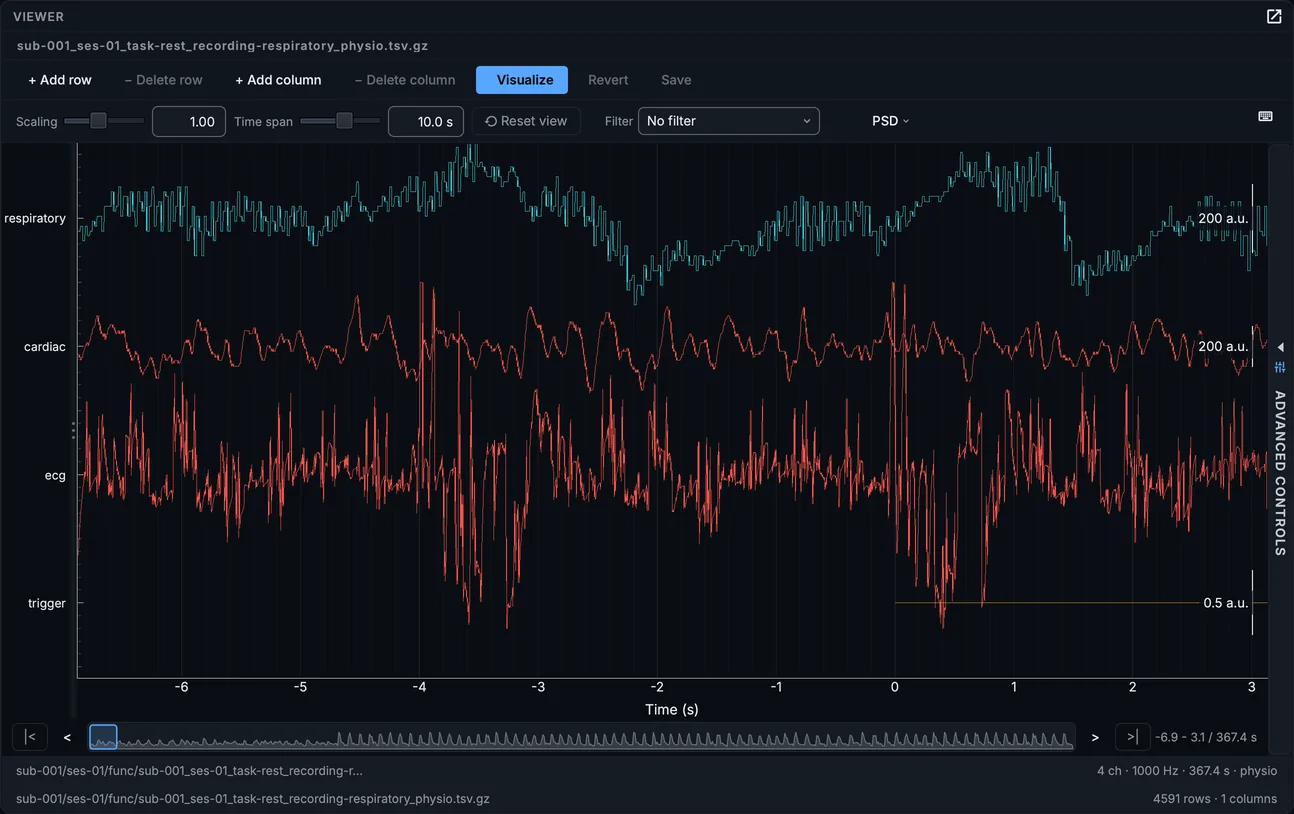The width and height of the screenshot is (1294, 814).
Task: Add a new column
Action: tap(278, 80)
